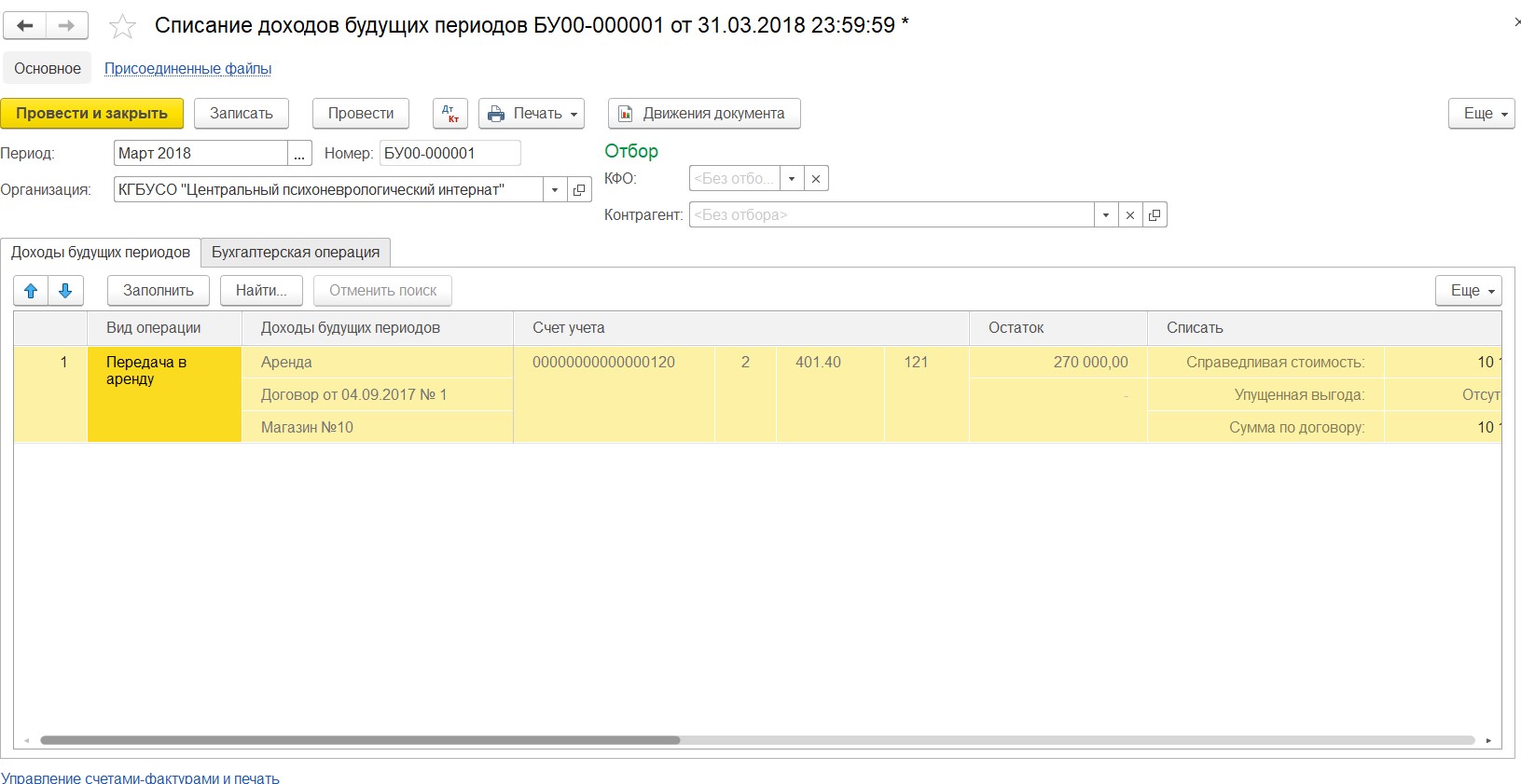Click the Упущенная выгода label cell
Viewport: 1521px width, 784px height.
pos(1265,395)
